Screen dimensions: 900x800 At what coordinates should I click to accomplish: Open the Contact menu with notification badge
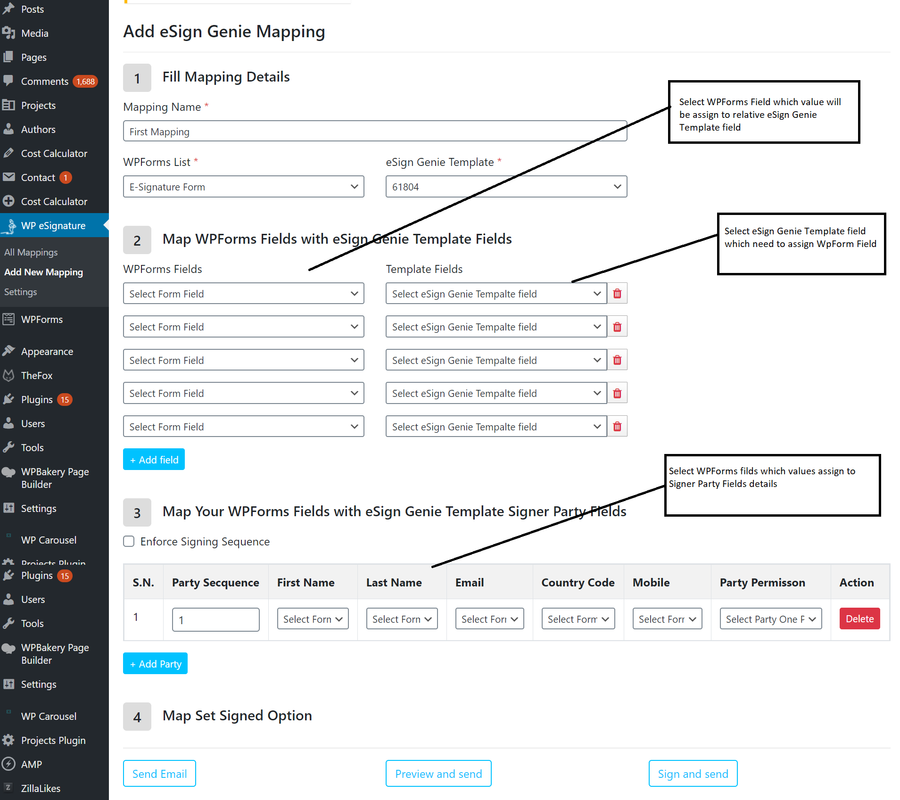coord(42,177)
